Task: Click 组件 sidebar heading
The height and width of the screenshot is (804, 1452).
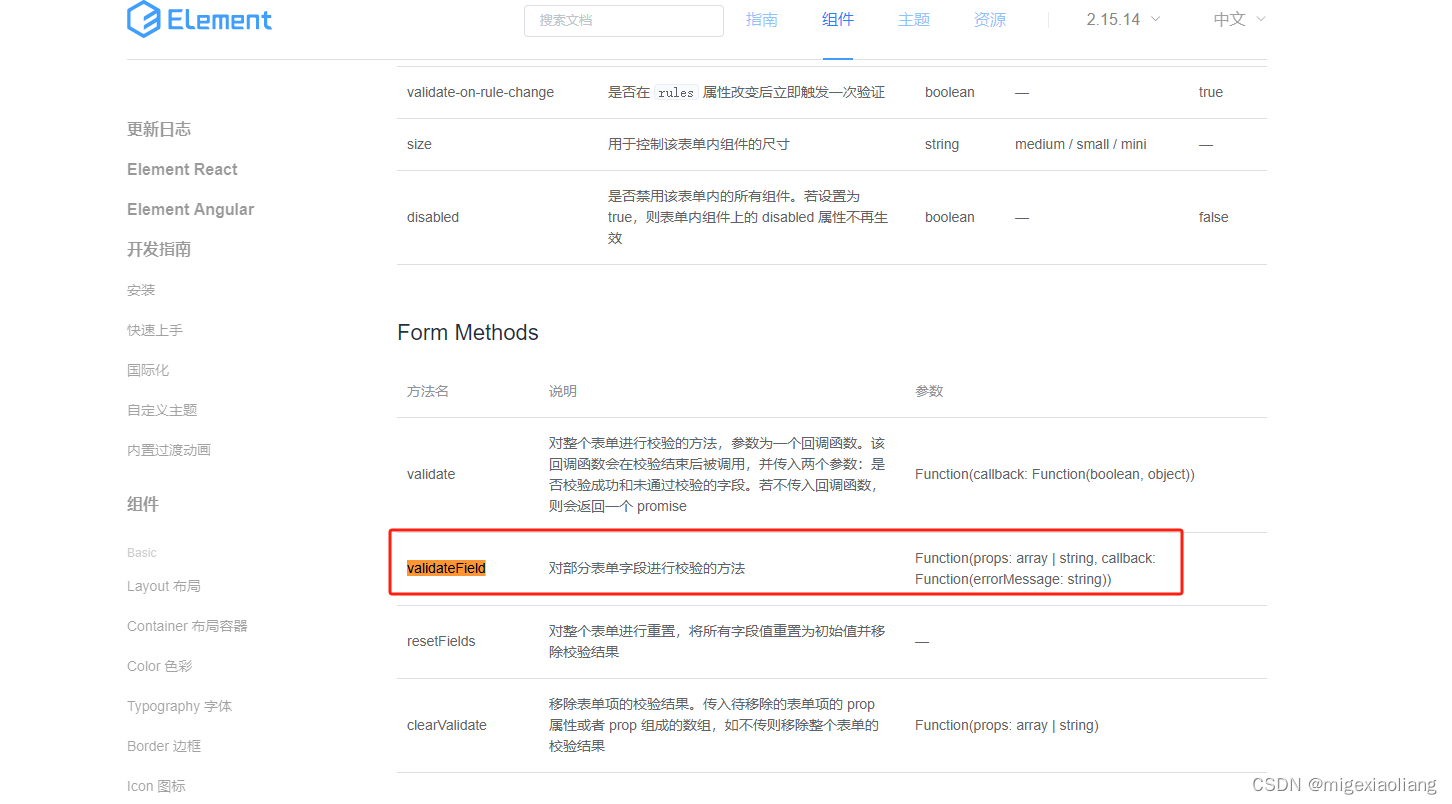Action: click(x=143, y=504)
